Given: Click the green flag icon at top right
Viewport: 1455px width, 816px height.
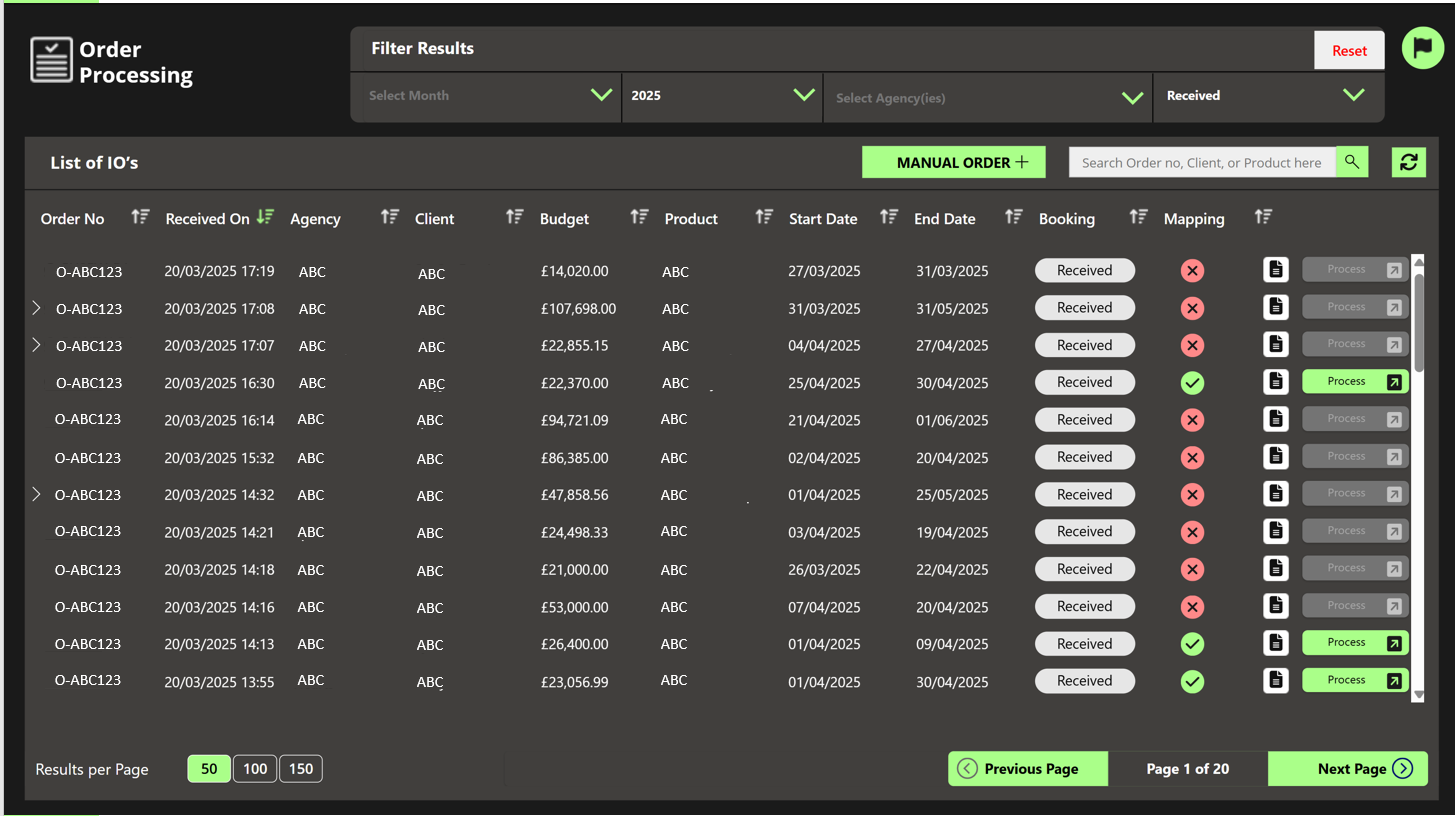Looking at the screenshot, I should tap(1422, 49).
